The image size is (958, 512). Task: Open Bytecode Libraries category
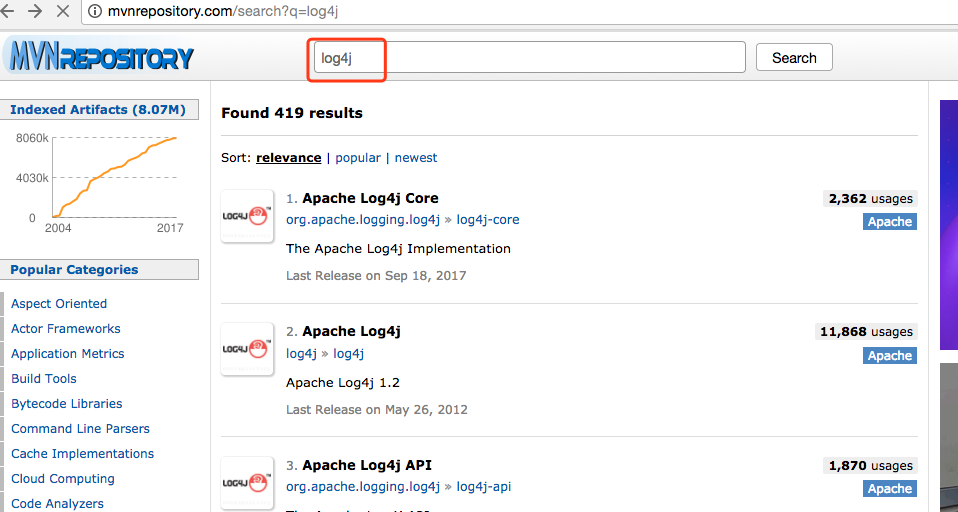click(67, 404)
